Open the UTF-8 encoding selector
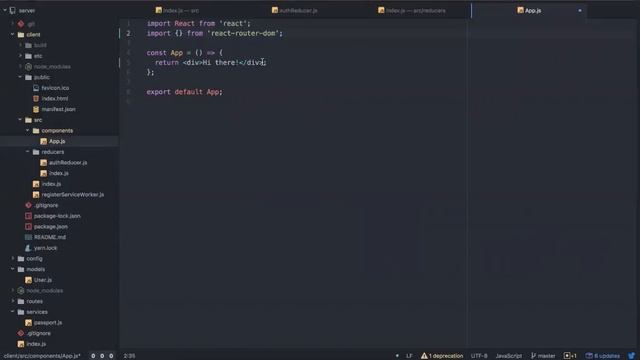This screenshot has height=360, width=640. tap(479, 356)
